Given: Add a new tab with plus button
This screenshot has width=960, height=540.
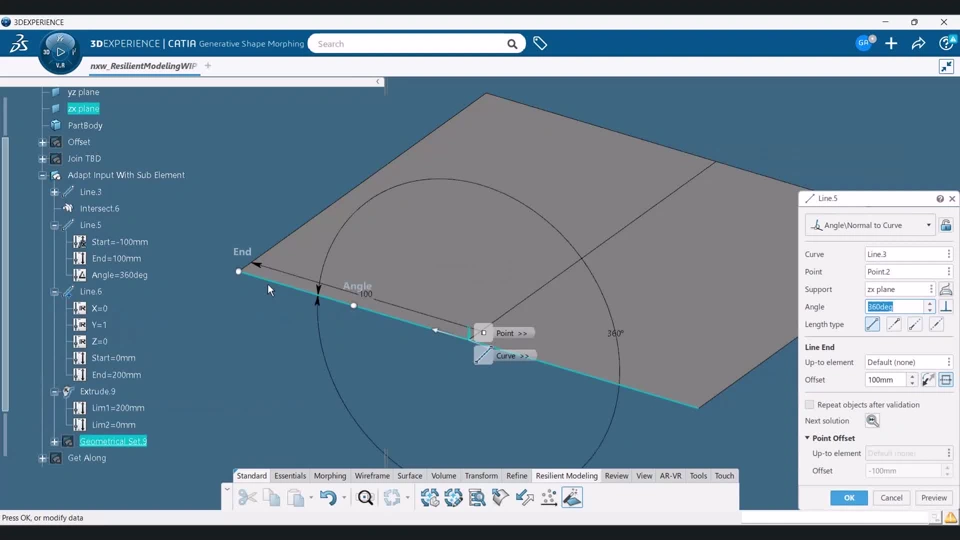Looking at the screenshot, I should coord(208,66).
